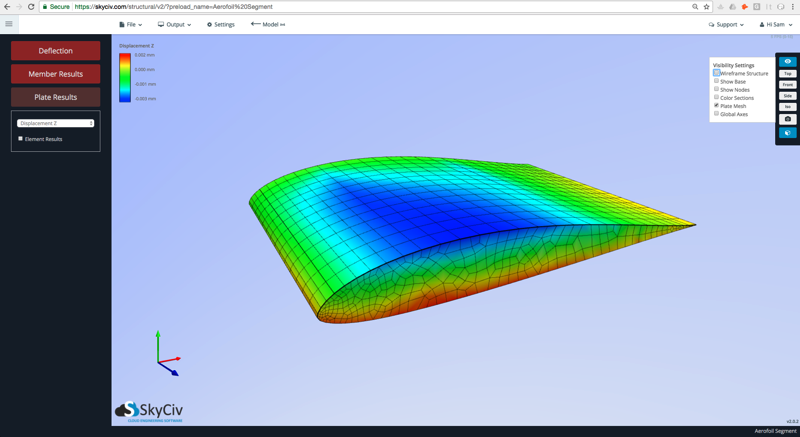
Task: Open the File menu
Action: pos(130,24)
